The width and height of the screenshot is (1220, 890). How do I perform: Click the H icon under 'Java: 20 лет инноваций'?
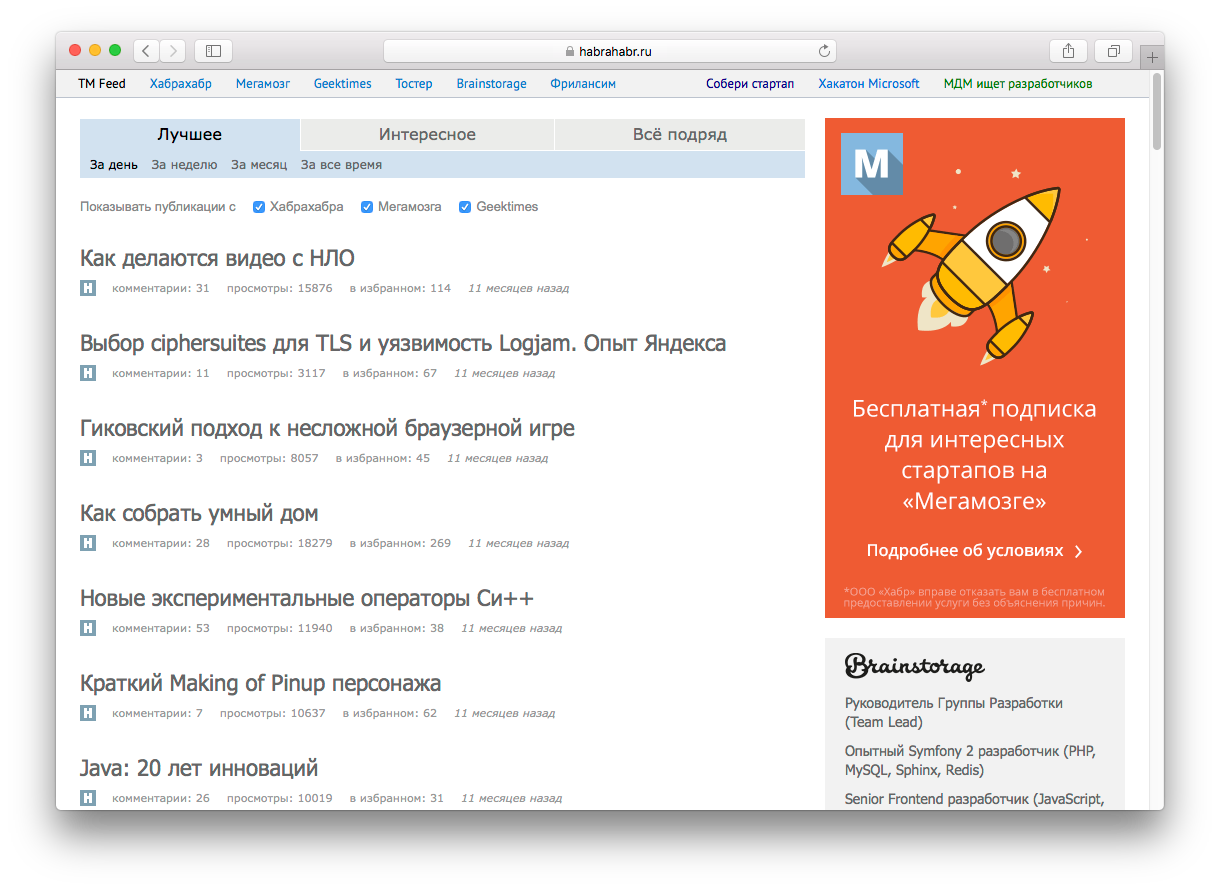coord(88,798)
